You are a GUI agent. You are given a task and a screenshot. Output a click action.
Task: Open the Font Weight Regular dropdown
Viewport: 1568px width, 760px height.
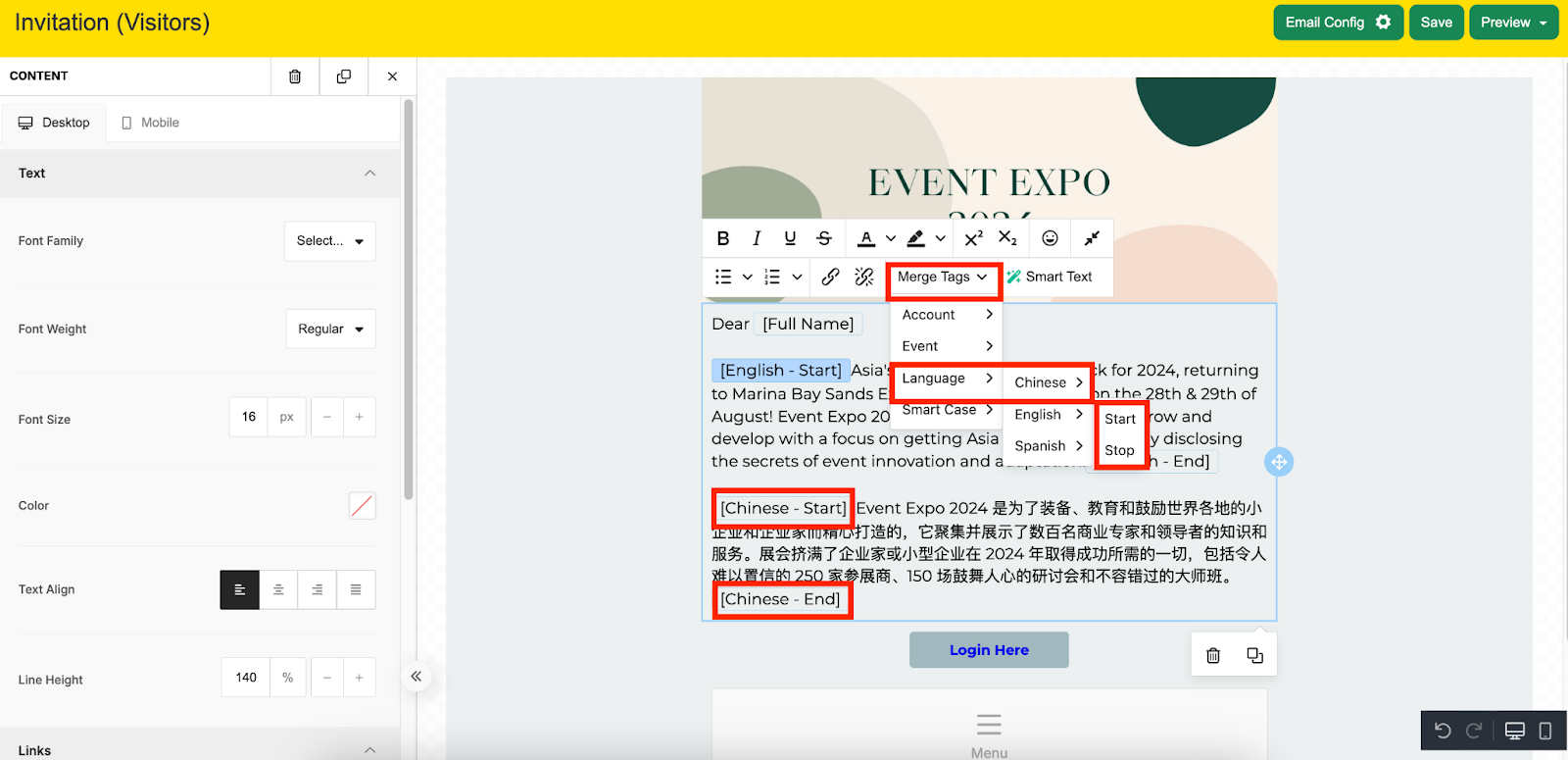click(x=331, y=329)
